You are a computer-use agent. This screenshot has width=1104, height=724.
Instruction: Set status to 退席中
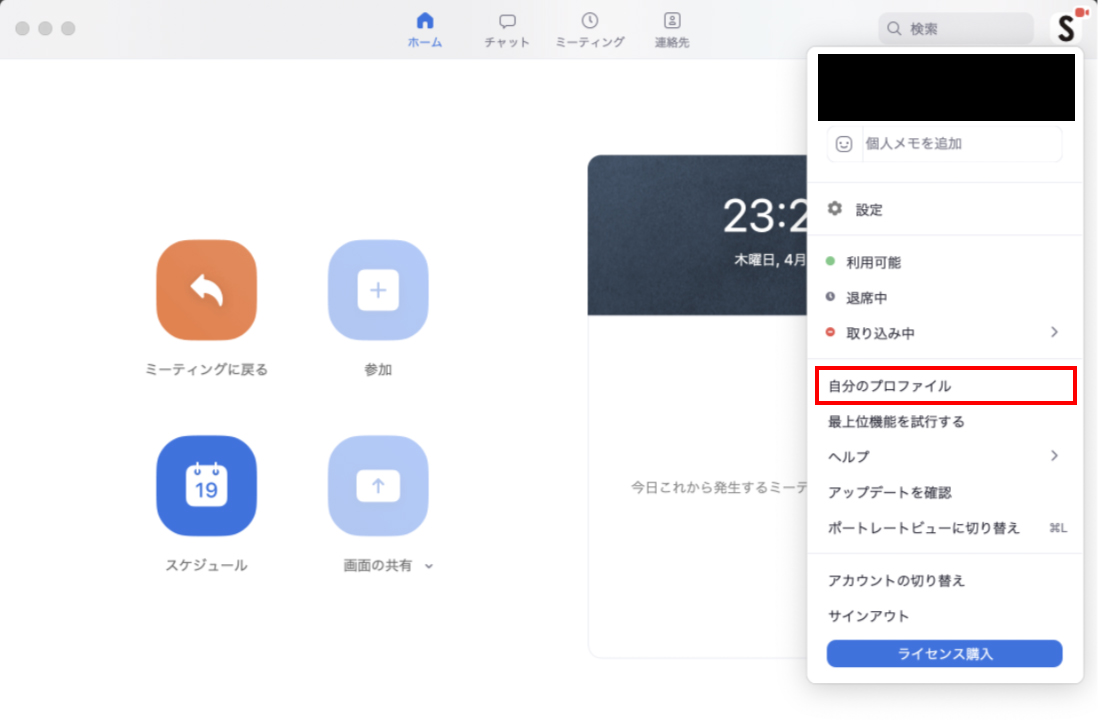point(944,297)
